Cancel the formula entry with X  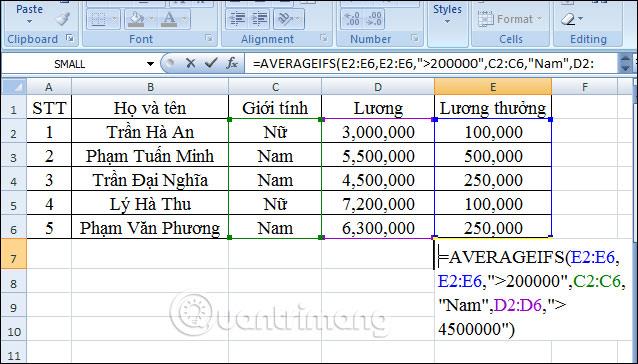point(190,63)
